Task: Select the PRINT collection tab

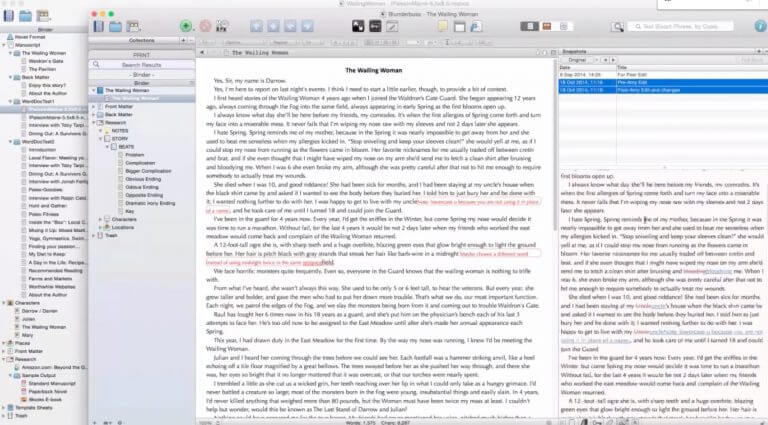Action: pyautogui.click(x=142, y=55)
